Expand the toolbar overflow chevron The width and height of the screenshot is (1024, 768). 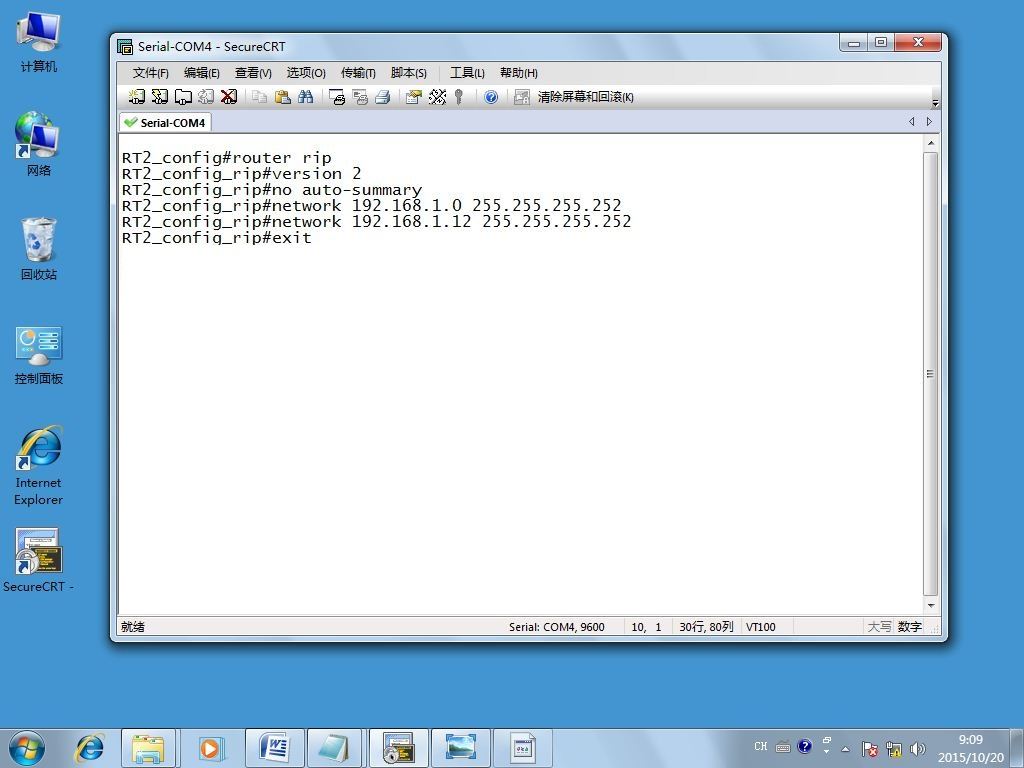(935, 103)
